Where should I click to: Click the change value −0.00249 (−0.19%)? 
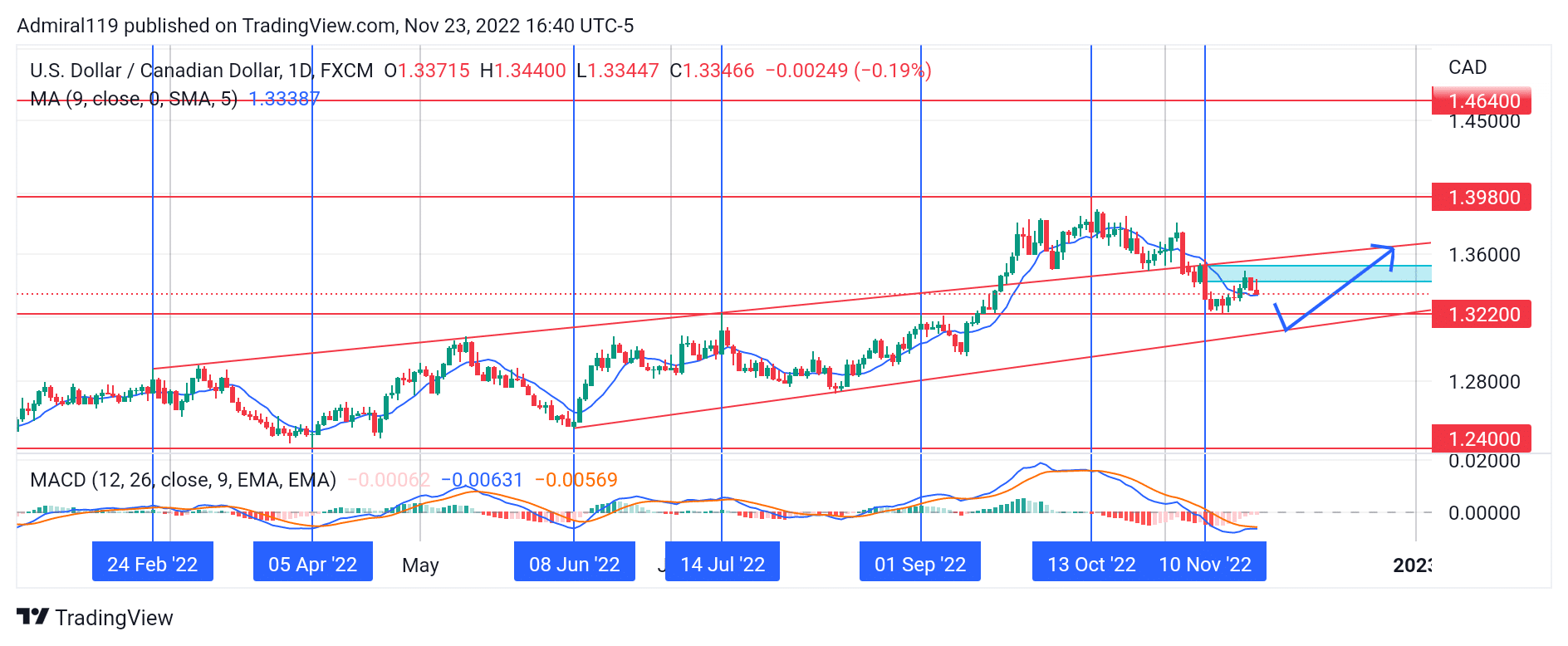848,71
